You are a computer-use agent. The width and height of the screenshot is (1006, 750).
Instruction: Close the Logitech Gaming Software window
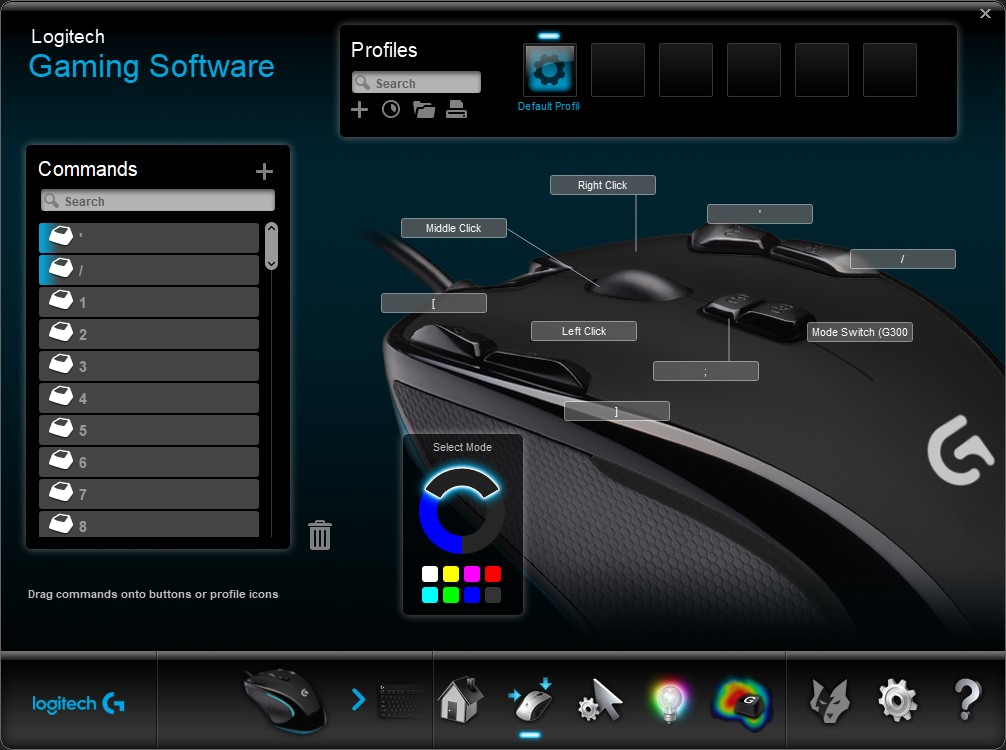[x=985, y=13]
